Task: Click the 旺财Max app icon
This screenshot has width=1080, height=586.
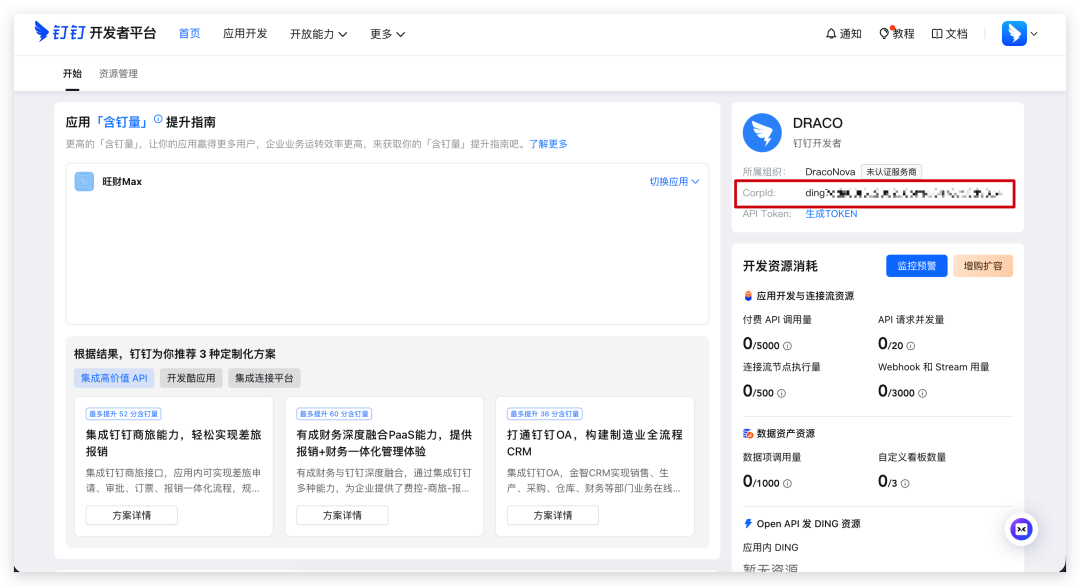Action: [x=85, y=182]
